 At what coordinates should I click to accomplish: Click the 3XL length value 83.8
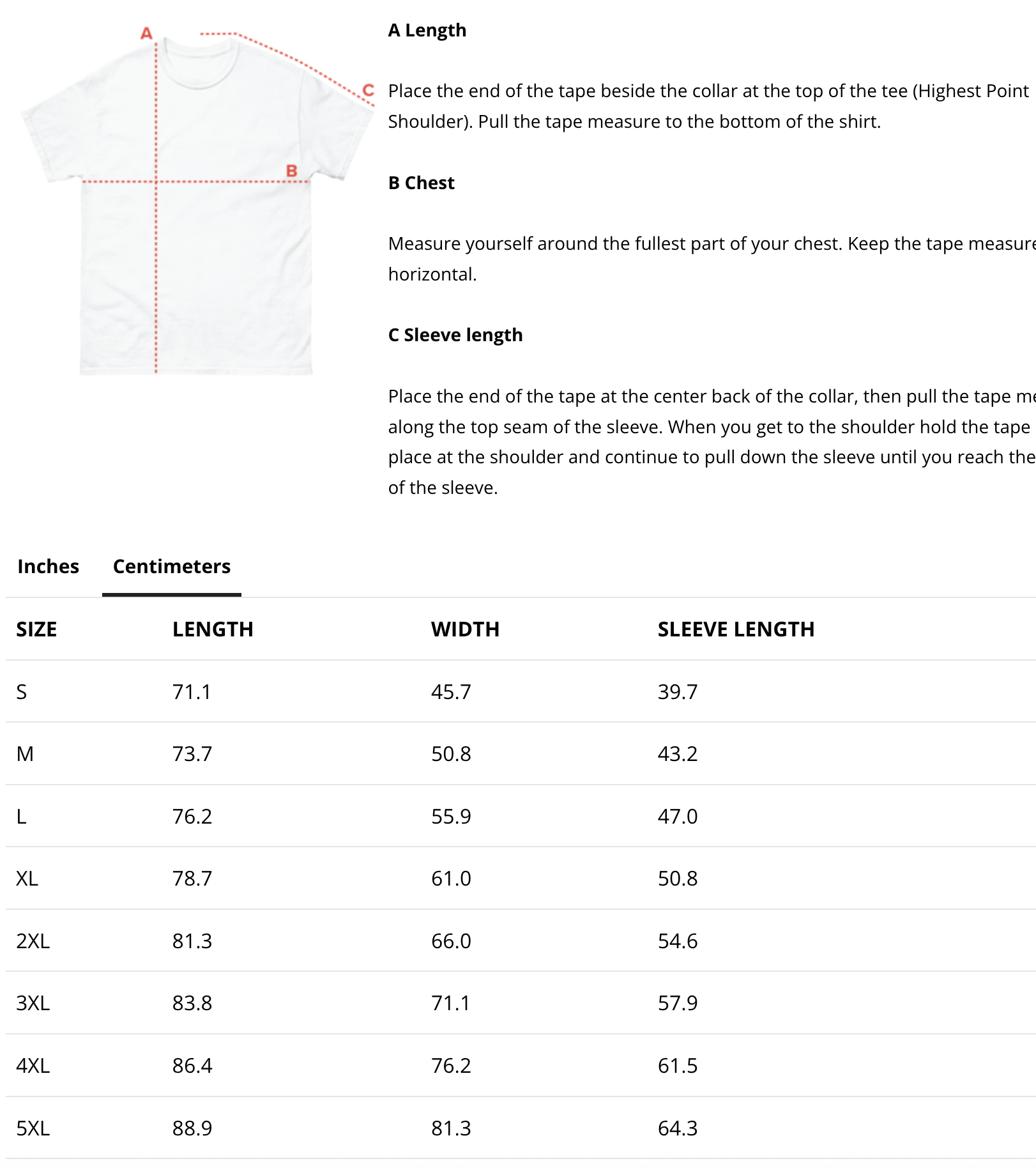point(192,1003)
